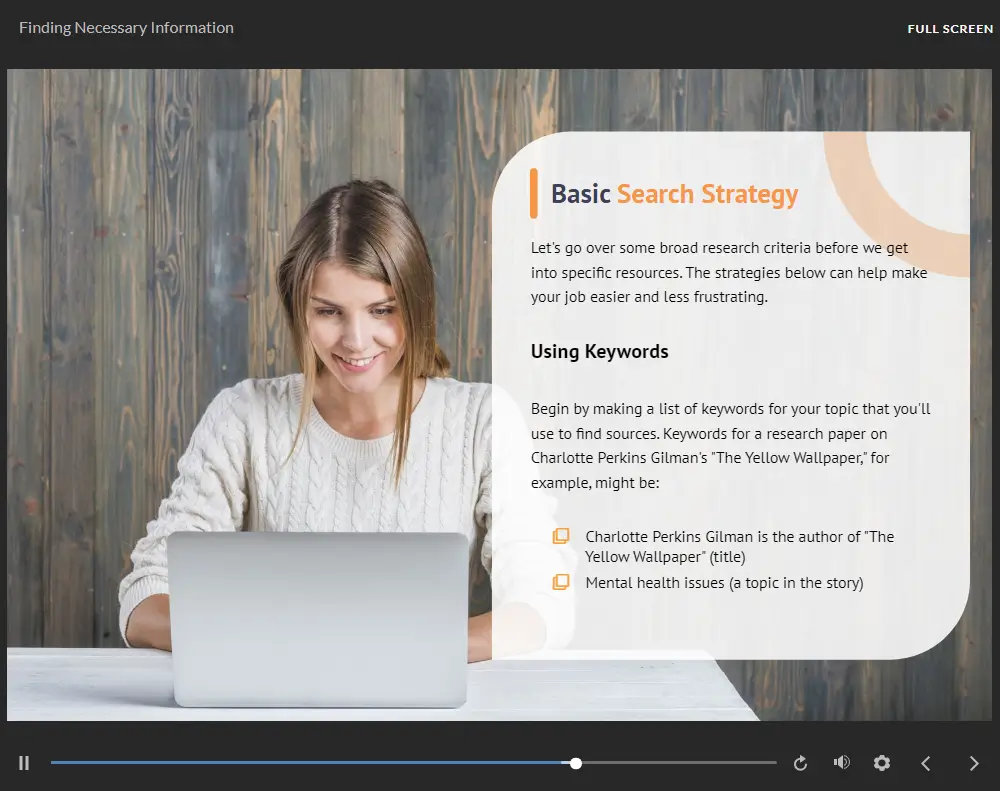Viewport: 1000px width, 791px height.
Task: Click the 'Finding Necessary Information' course title
Action: [126, 28]
